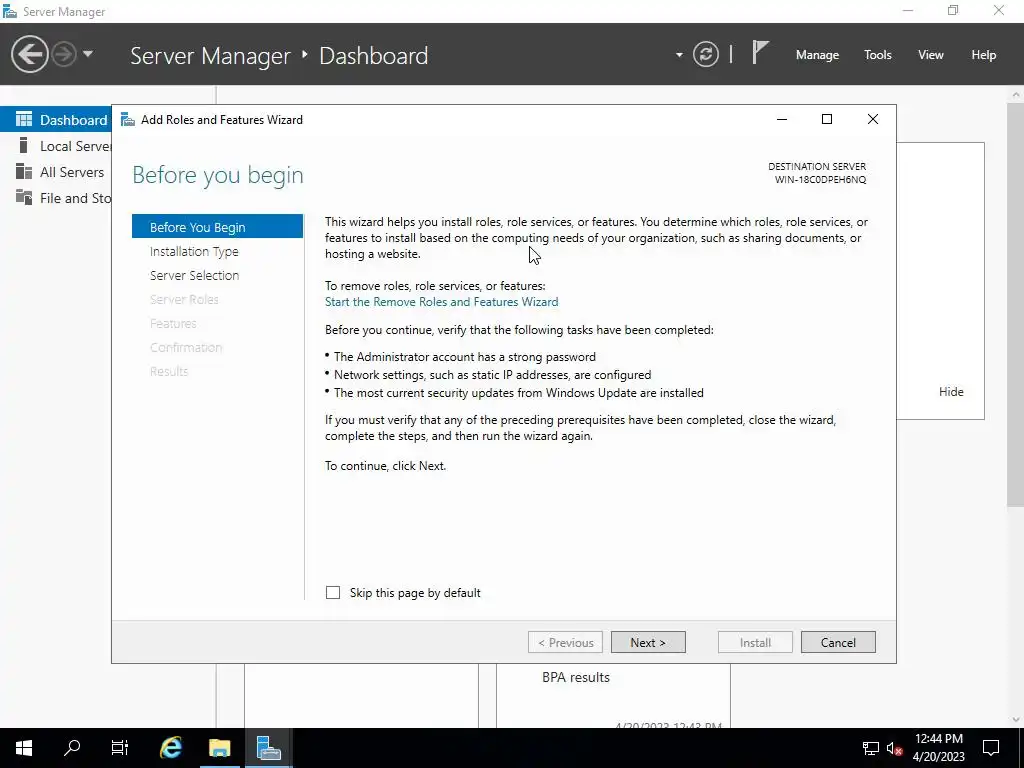Close the Add Roles and Features Wizard
This screenshot has width=1024, height=768.
click(872, 119)
